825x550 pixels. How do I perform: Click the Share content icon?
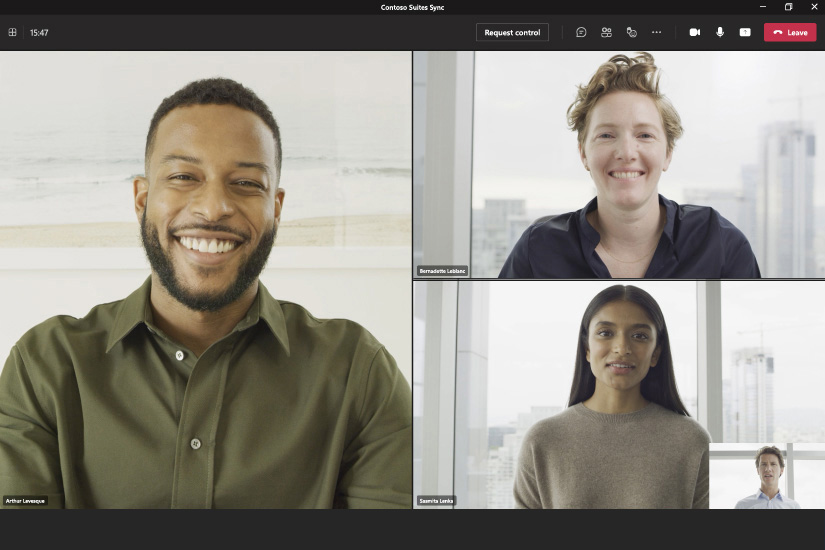coord(745,32)
